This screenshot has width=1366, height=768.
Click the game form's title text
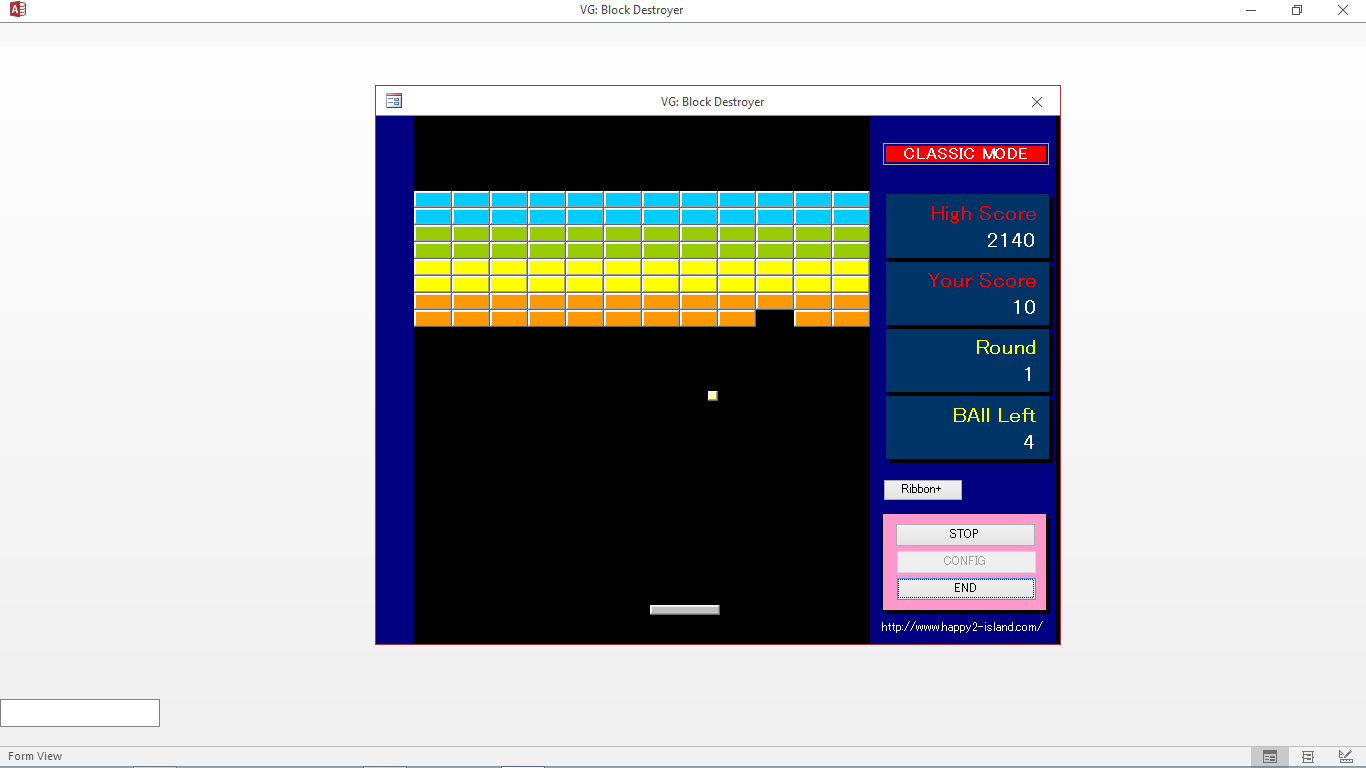coord(713,102)
